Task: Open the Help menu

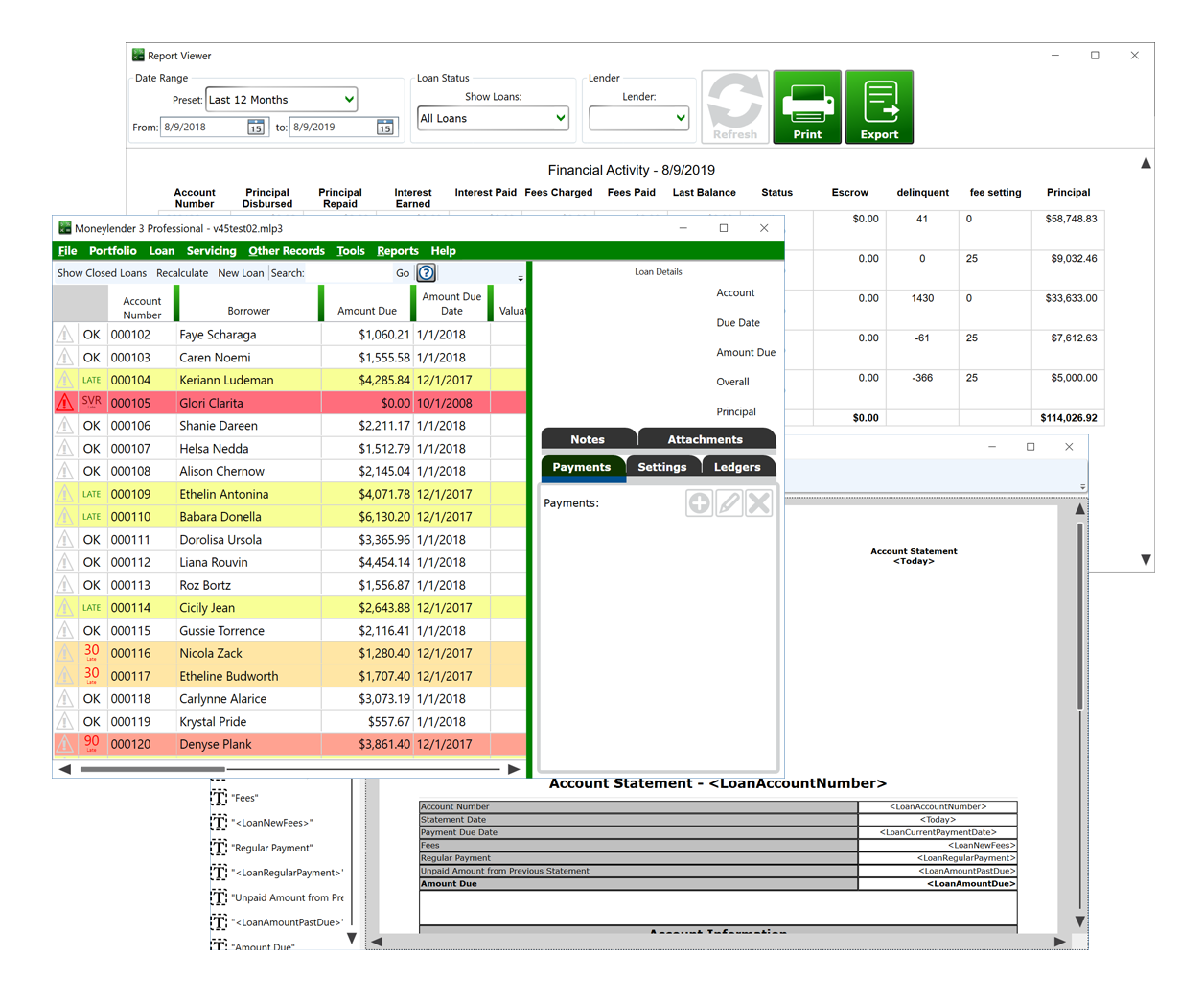Action: [443, 251]
